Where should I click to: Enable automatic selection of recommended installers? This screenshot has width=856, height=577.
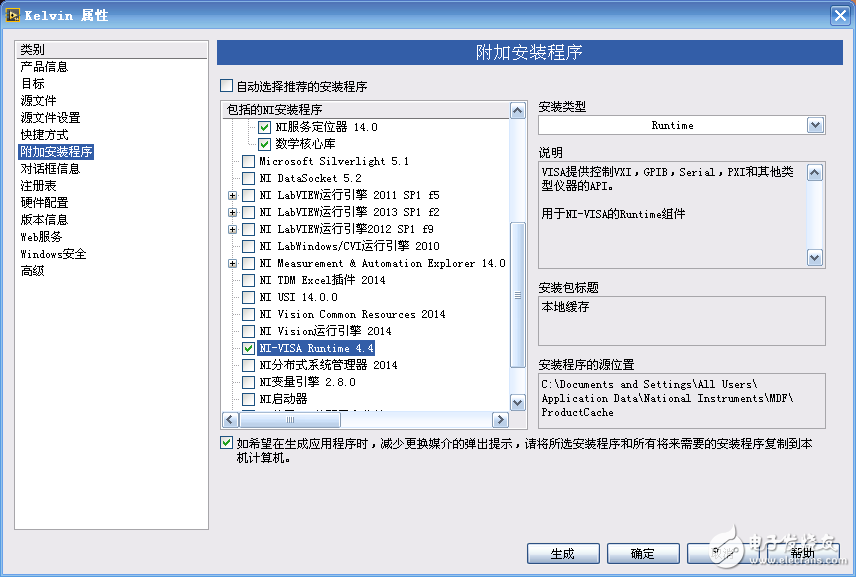[x=226, y=86]
